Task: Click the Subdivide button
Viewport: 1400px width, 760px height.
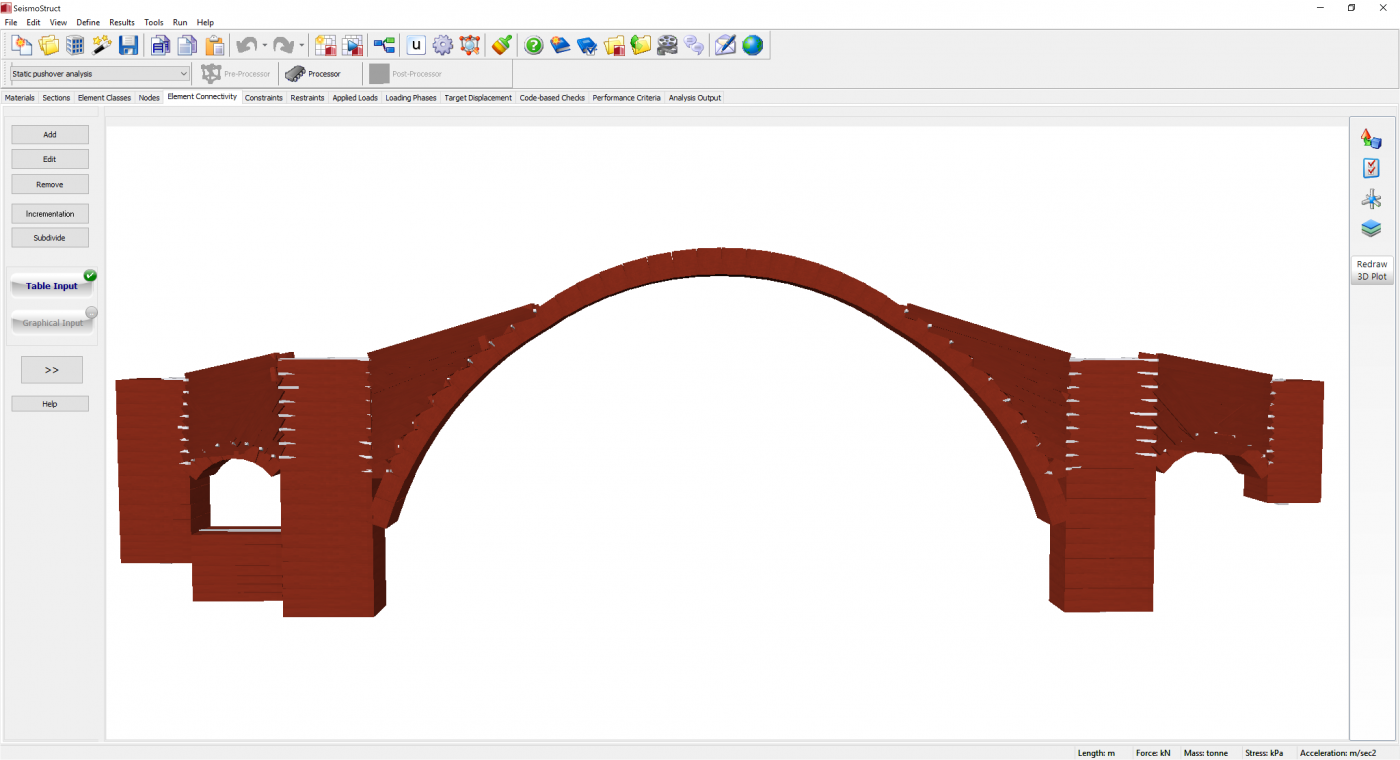Action: 50,238
